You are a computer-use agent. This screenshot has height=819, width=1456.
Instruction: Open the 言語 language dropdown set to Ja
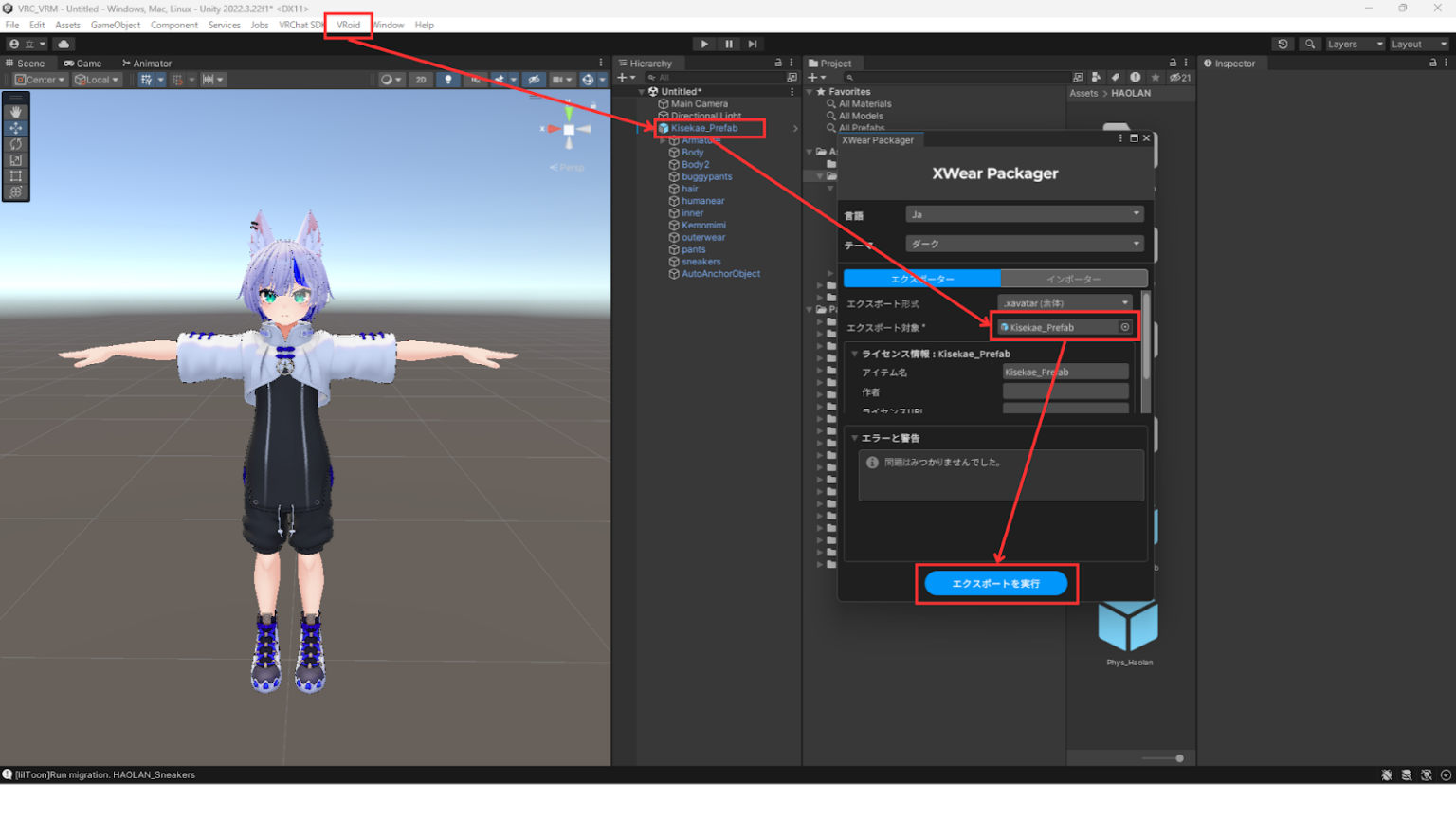point(1024,214)
